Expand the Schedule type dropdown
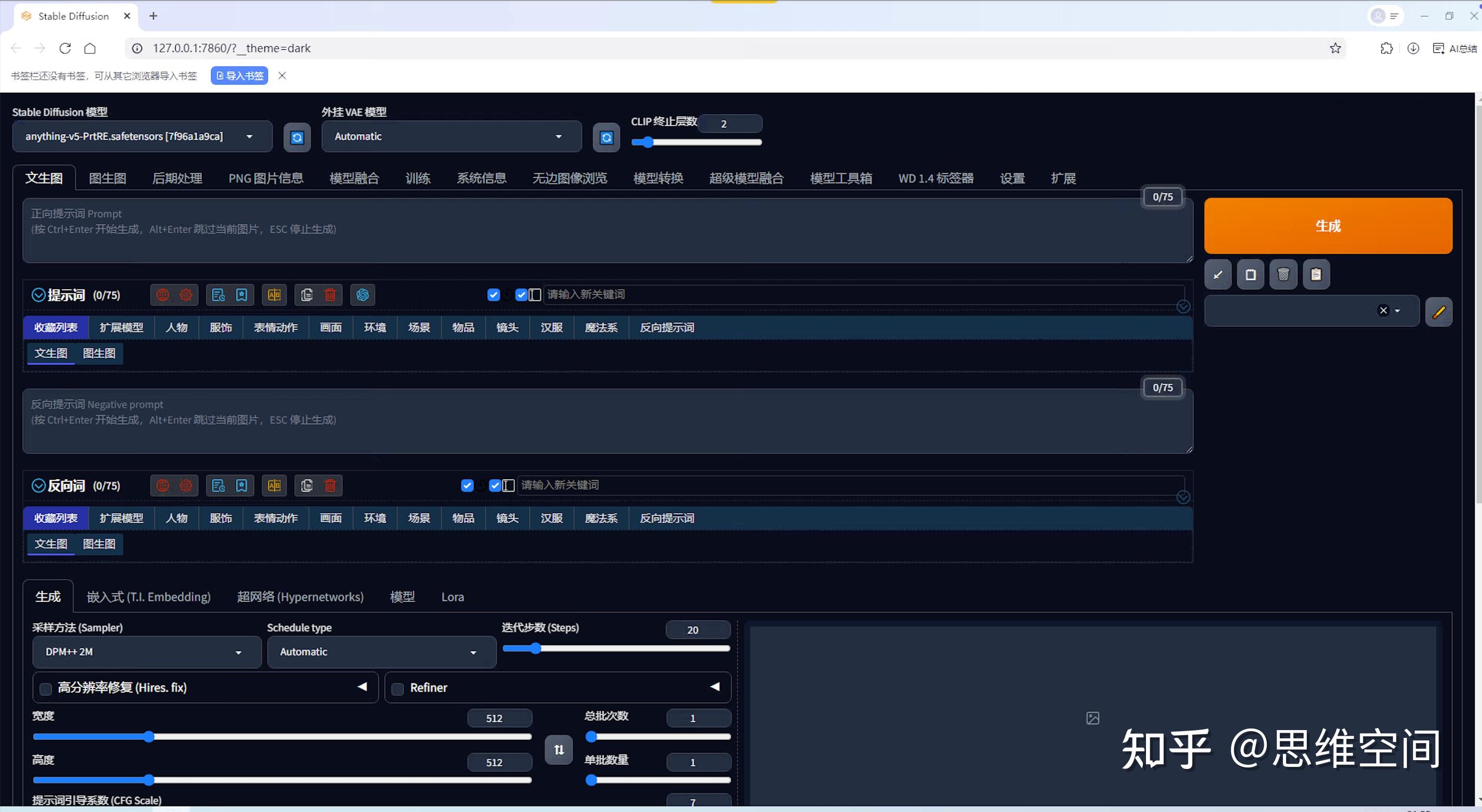The width and height of the screenshot is (1482, 812). click(x=381, y=651)
